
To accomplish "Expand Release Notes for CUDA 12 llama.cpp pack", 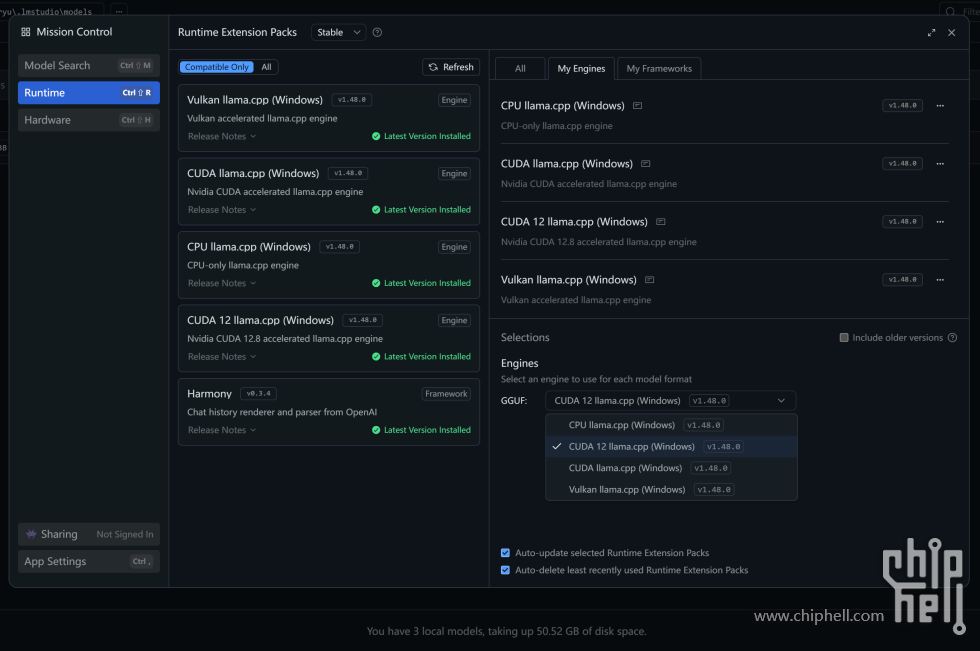I will tap(222, 357).
